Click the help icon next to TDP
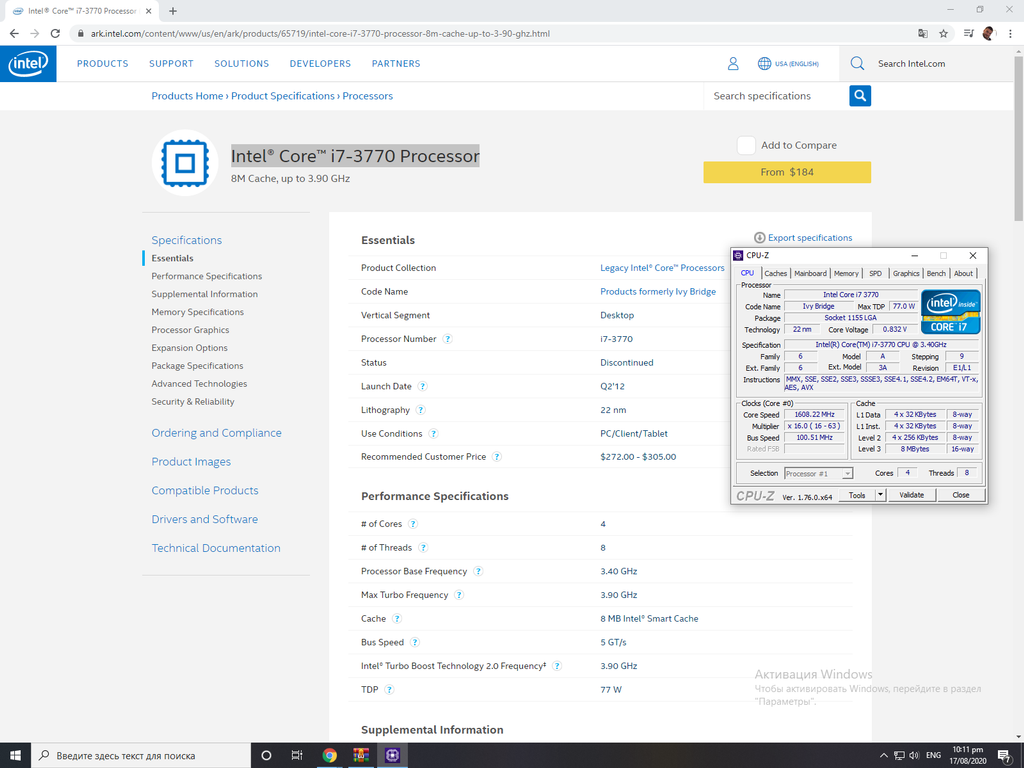Image resolution: width=1024 pixels, height=768 pixels. [390, 690]
